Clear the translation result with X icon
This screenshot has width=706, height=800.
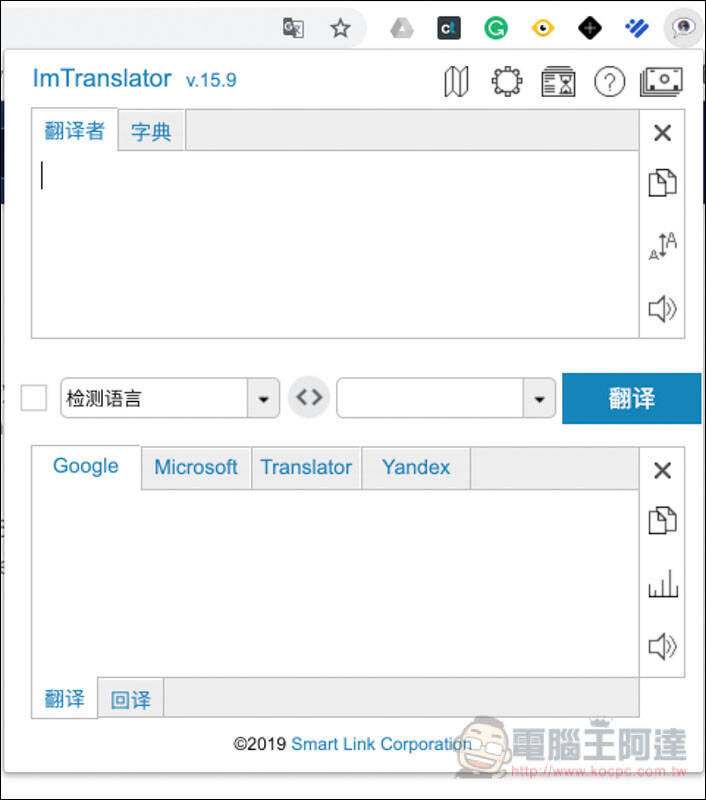(662, 470)
